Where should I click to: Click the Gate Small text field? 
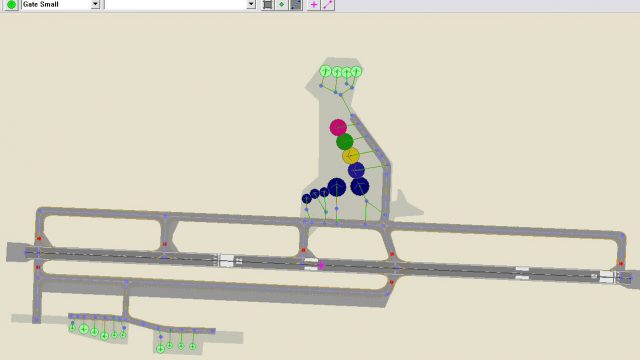56,4
